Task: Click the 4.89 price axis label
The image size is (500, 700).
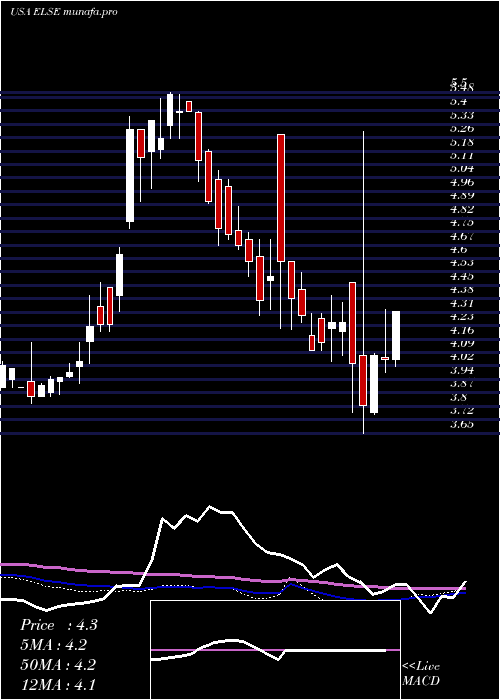Action: pos(462,196)
